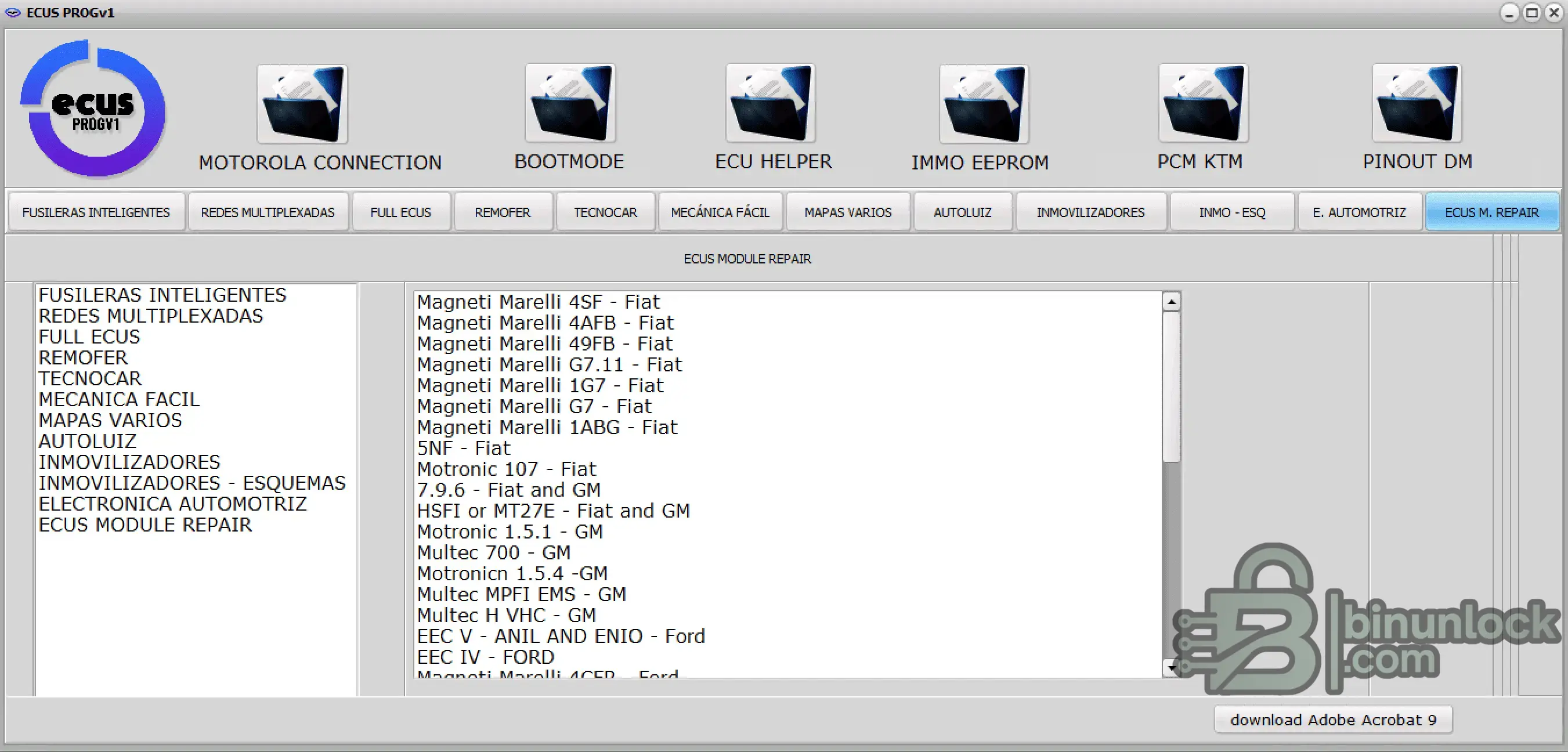Viewport: 1568px width, 752px height.
Task: Click the download Adobe Acrobat 9 button
Action: [x=1333, y=720]
